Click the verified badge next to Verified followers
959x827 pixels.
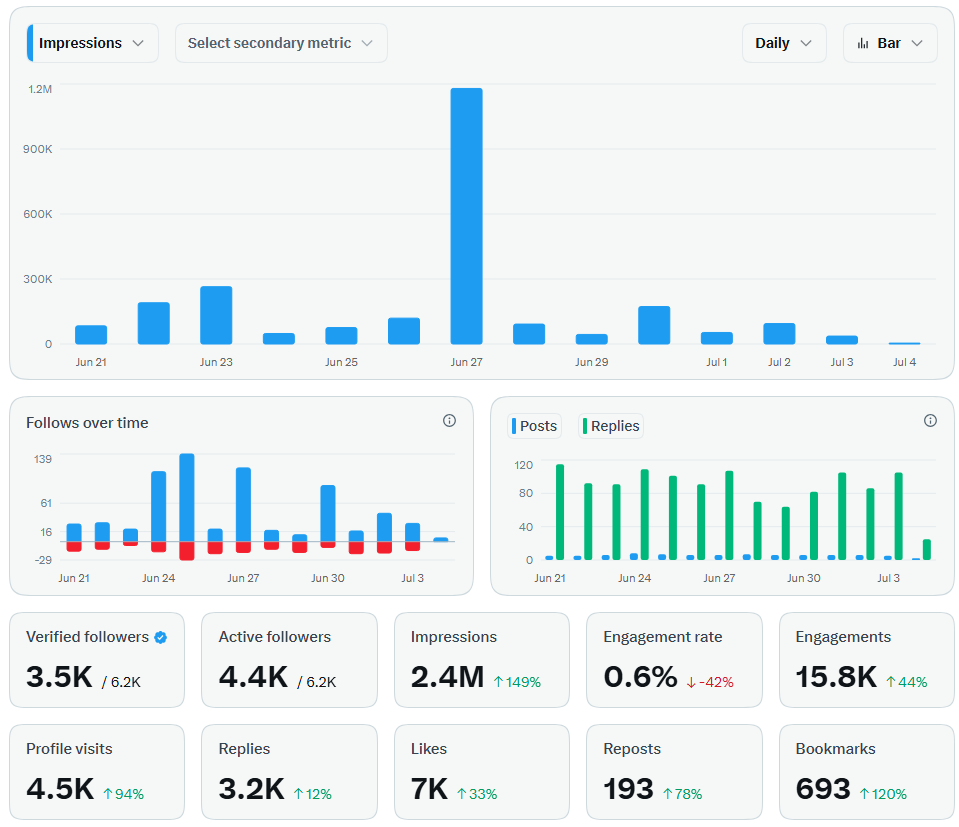(x=161, y=637)
